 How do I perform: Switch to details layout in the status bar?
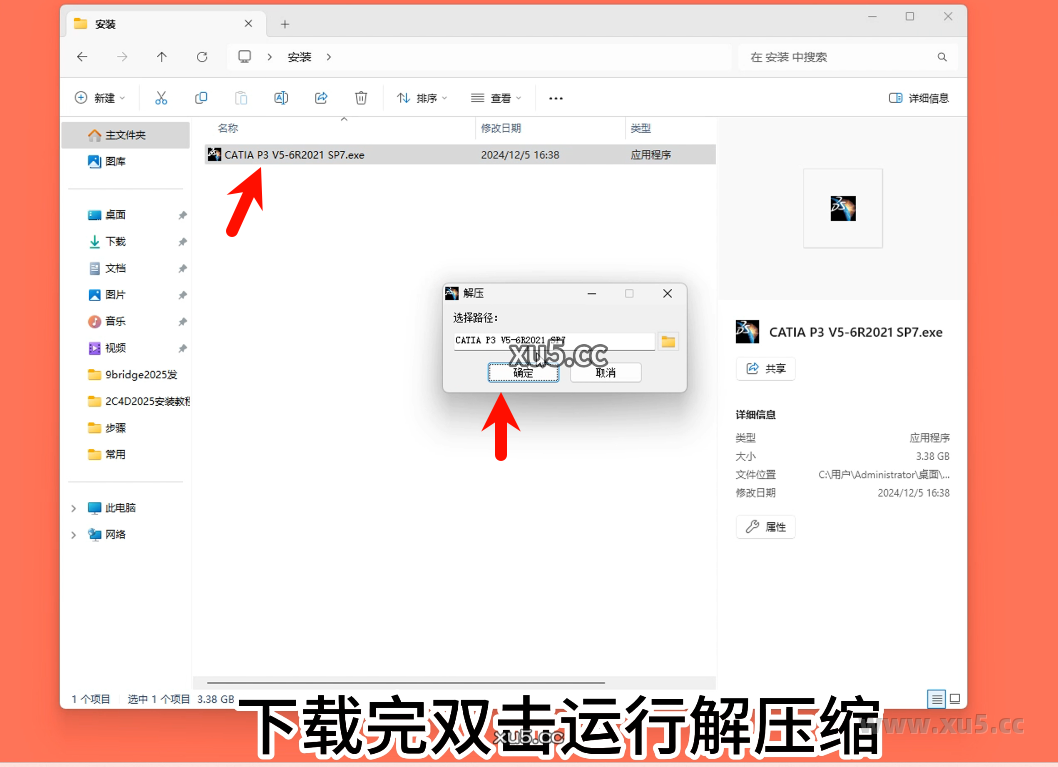(936, 699)
